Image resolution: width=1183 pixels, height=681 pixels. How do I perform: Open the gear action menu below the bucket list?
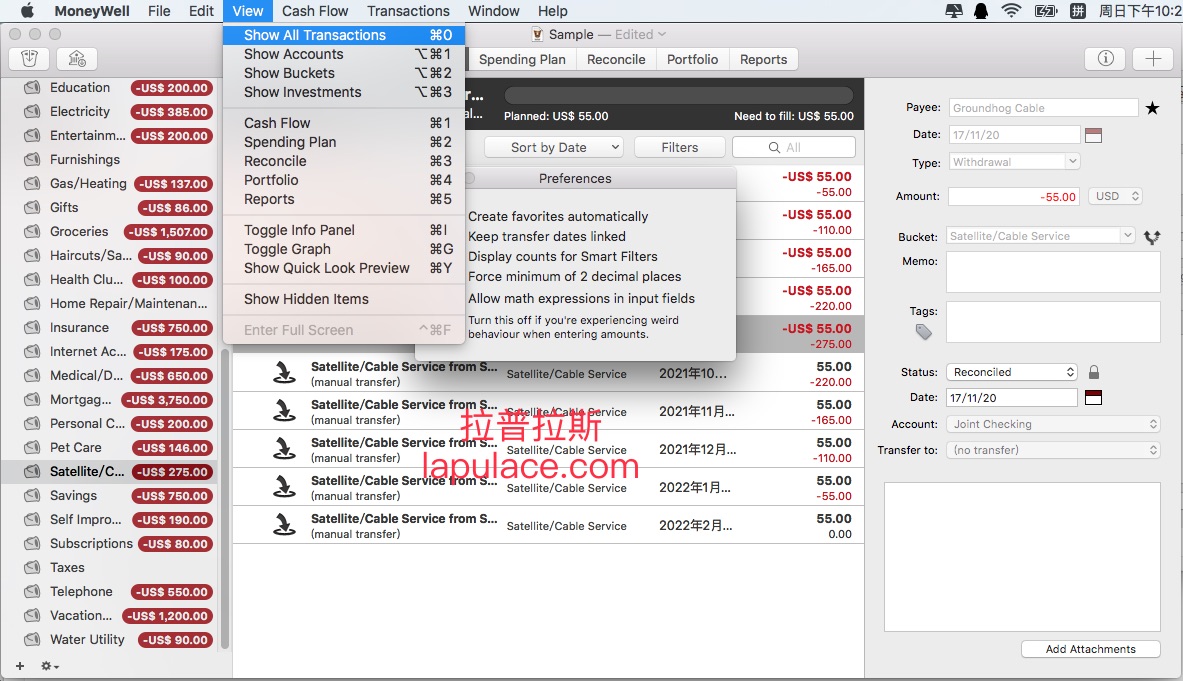(50, 666)
